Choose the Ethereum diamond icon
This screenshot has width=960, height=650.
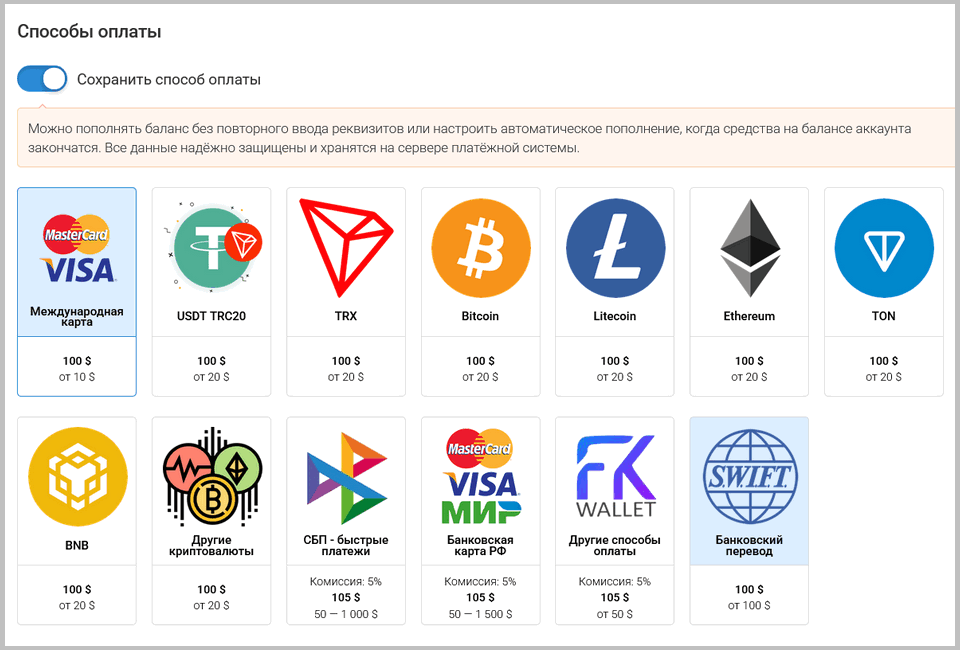(749, 248)
